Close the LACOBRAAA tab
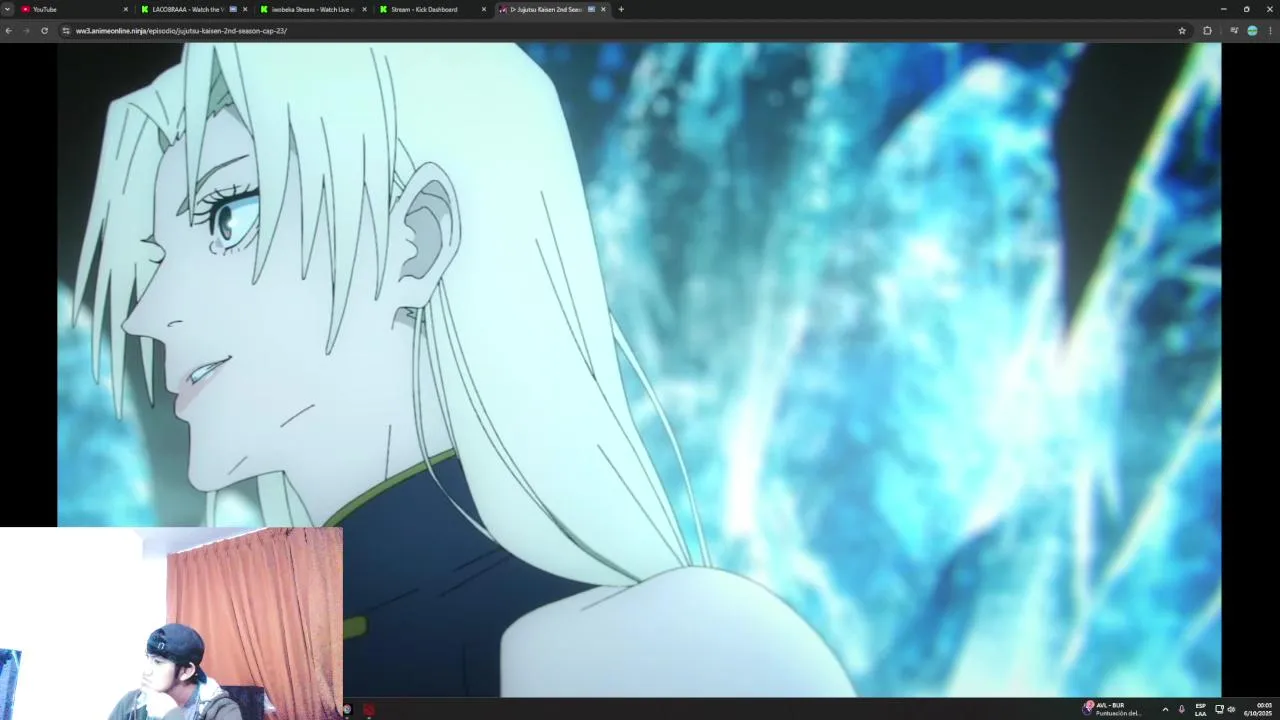 [245, 9]
